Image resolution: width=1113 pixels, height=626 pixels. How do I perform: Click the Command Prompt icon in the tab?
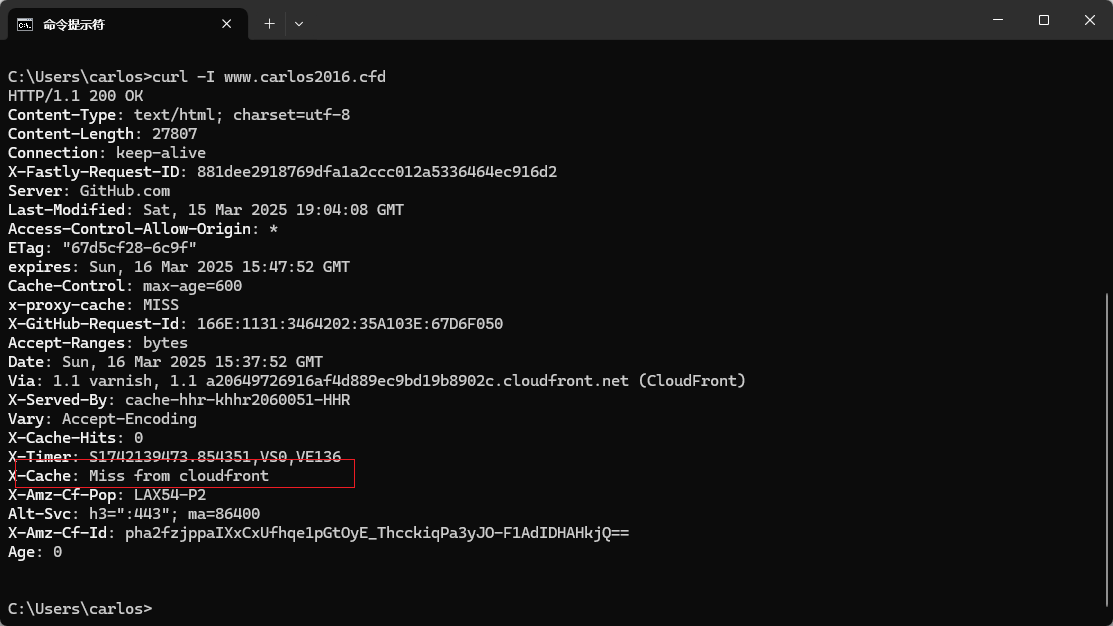tap(25, 25)
